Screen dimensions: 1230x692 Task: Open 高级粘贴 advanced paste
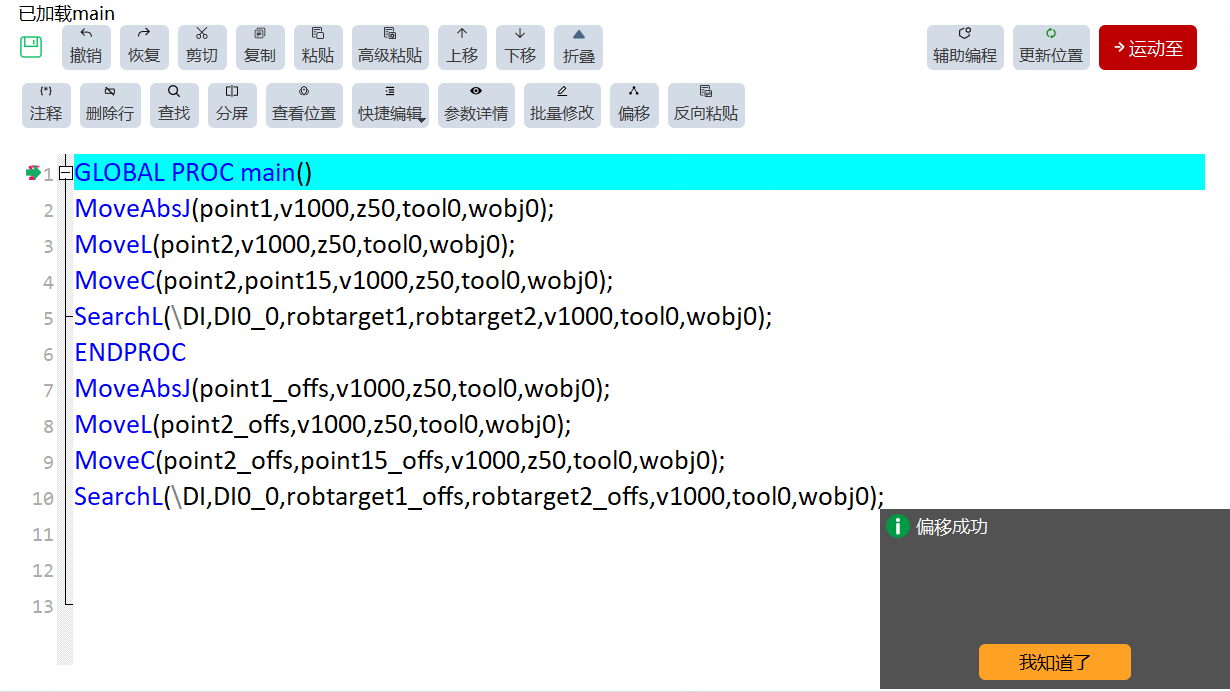(x=390, y=47)
